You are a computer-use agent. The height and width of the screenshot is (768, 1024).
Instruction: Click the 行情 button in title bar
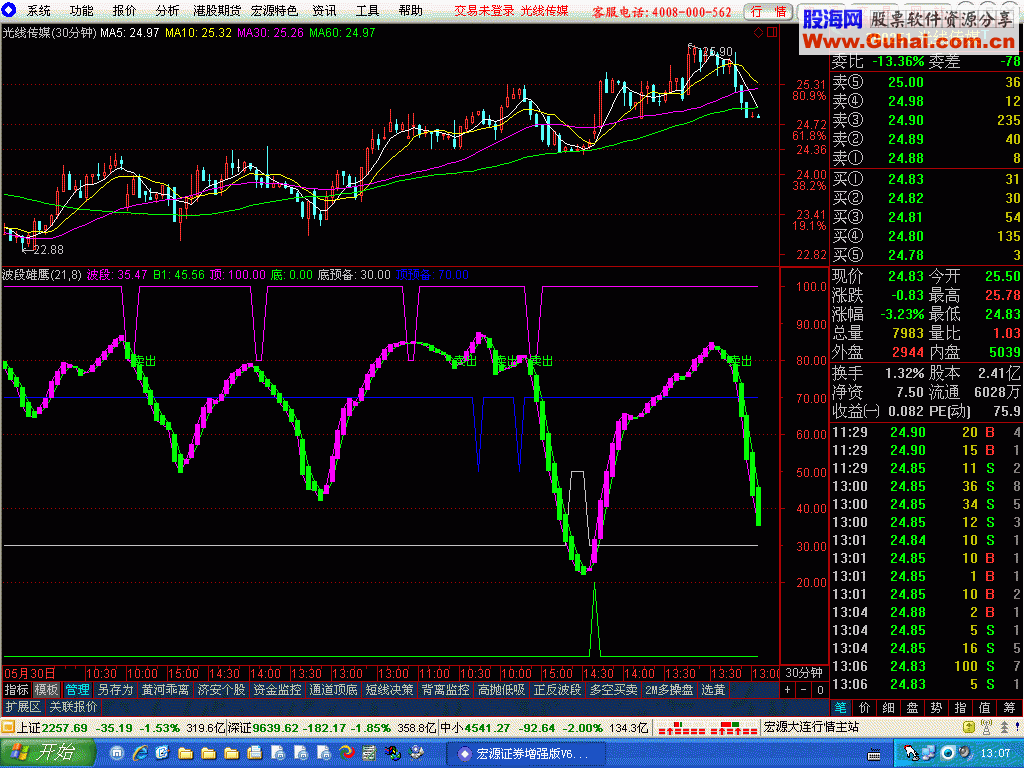tap(768, 12)
